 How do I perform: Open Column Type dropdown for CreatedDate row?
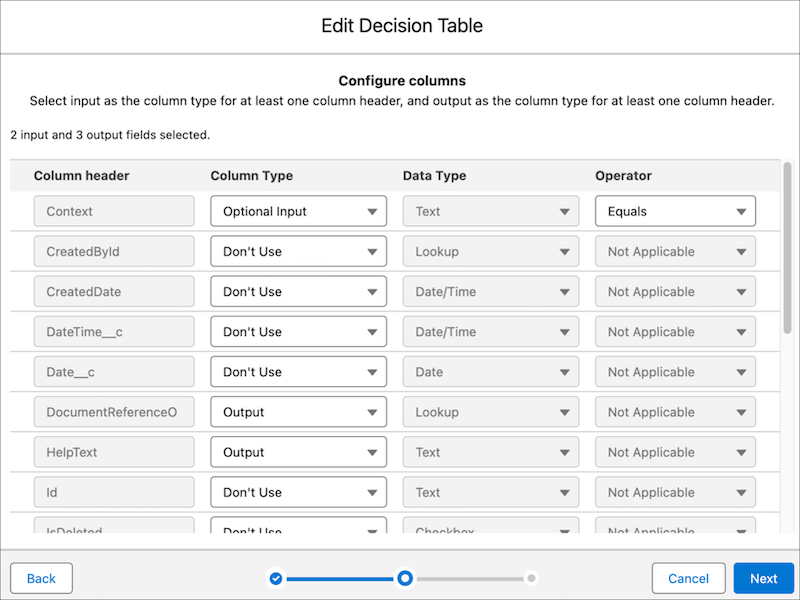[x=298, y=291]
